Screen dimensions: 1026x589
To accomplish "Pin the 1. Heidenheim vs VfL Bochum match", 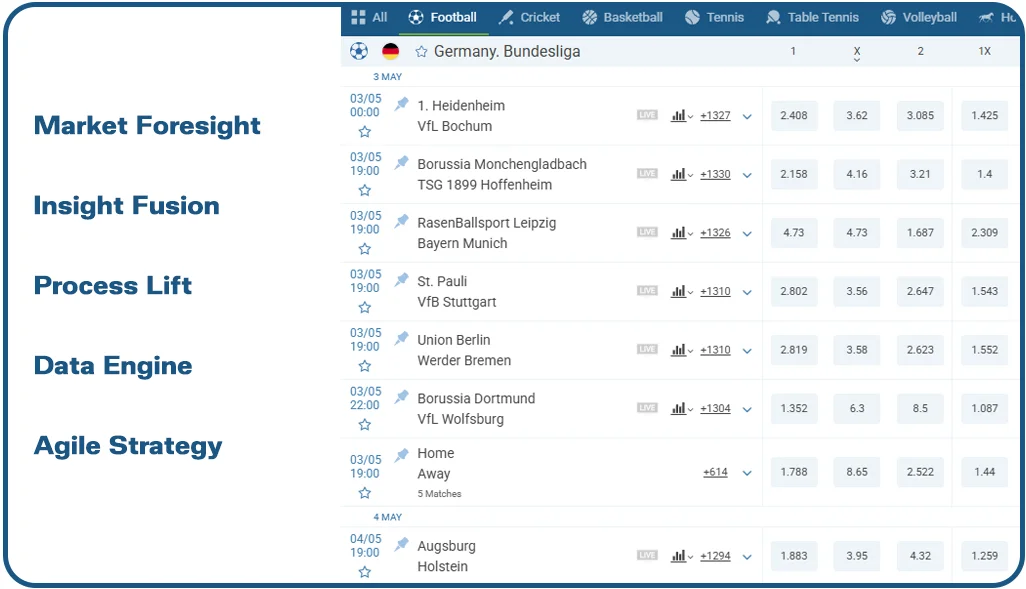I will [x=401, y=104].
